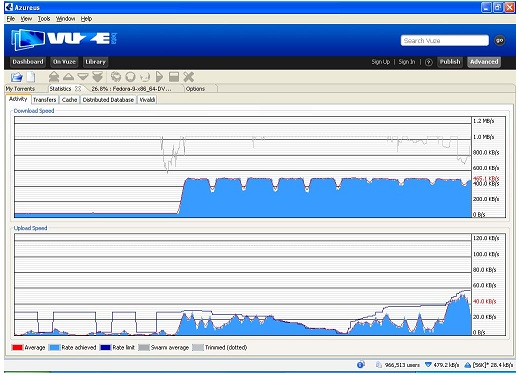Click the Sign Up link
The width and height of the screenshot is (519, 375).
pos(381,62)
